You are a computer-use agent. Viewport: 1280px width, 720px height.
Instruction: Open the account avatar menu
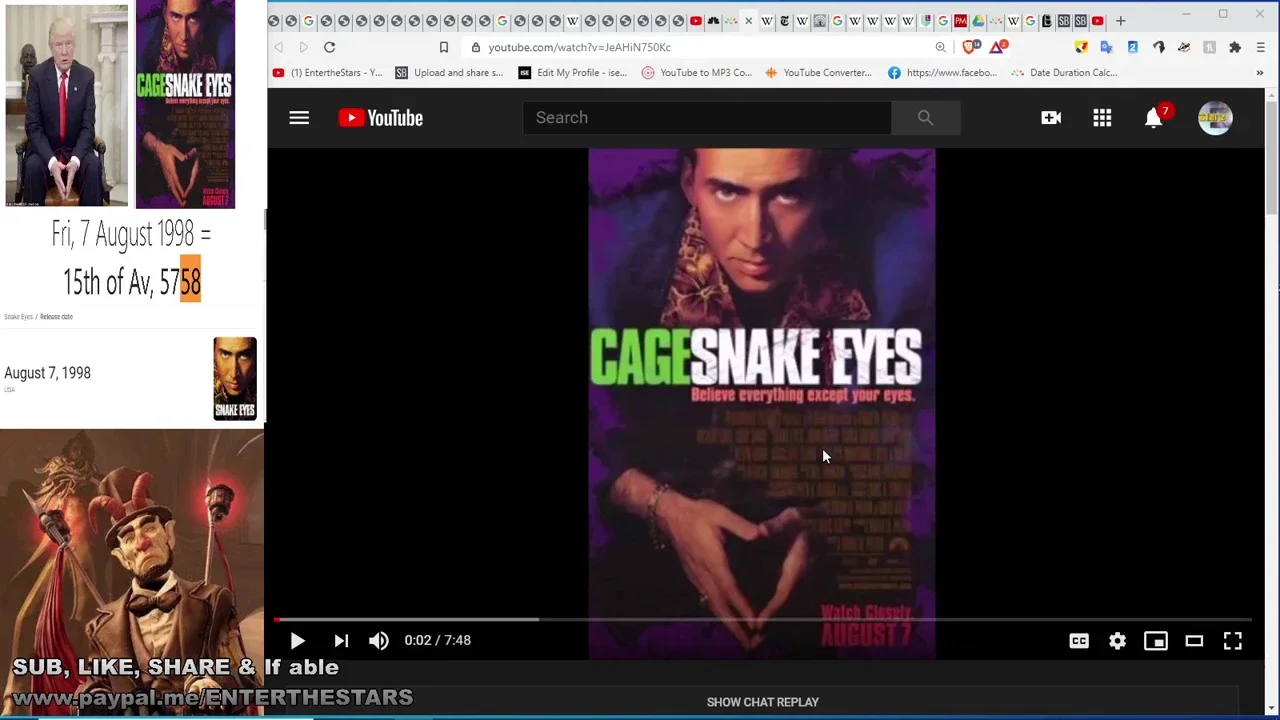coord(1215,118)
